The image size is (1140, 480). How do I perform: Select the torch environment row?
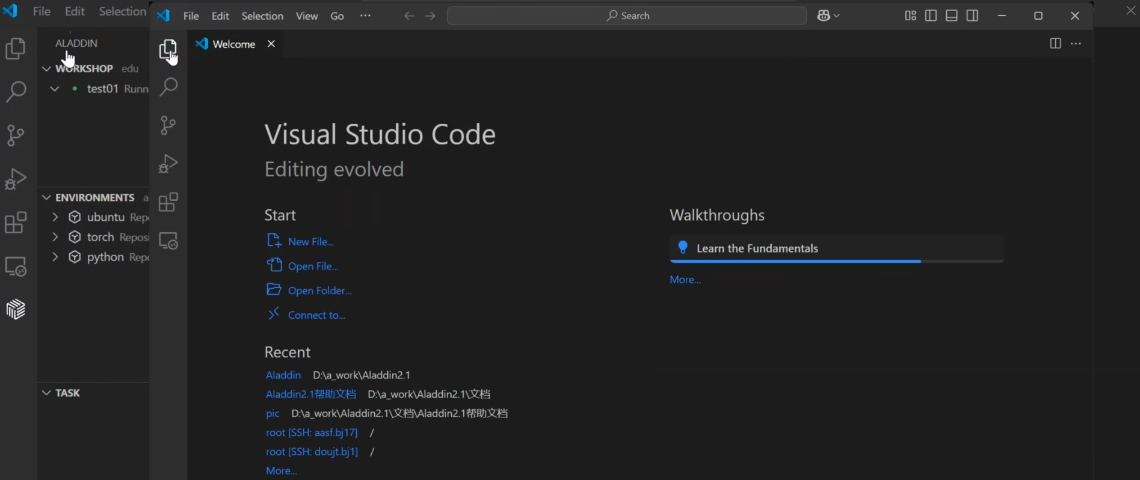click(93, 237)
